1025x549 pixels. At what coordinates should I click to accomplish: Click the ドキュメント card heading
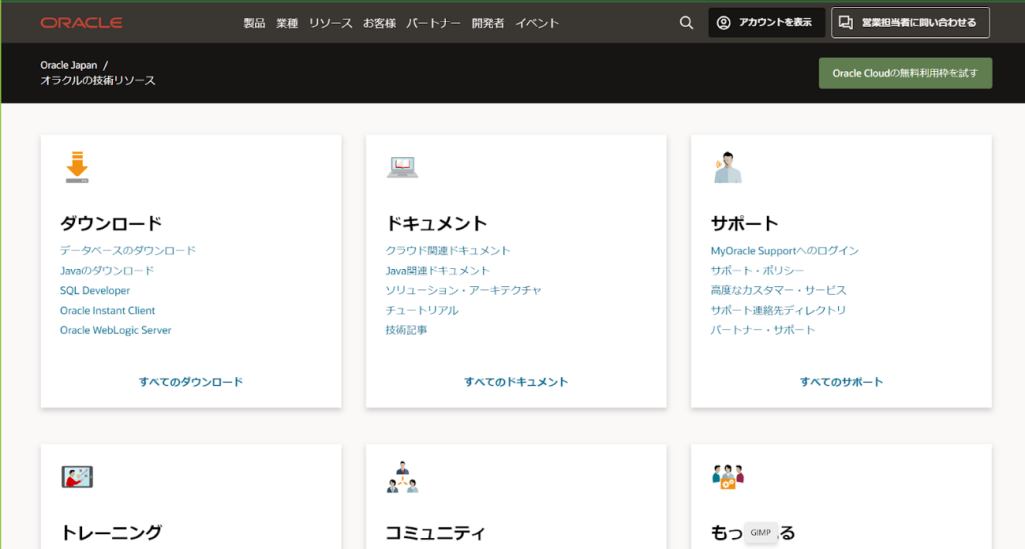(436, 224)
